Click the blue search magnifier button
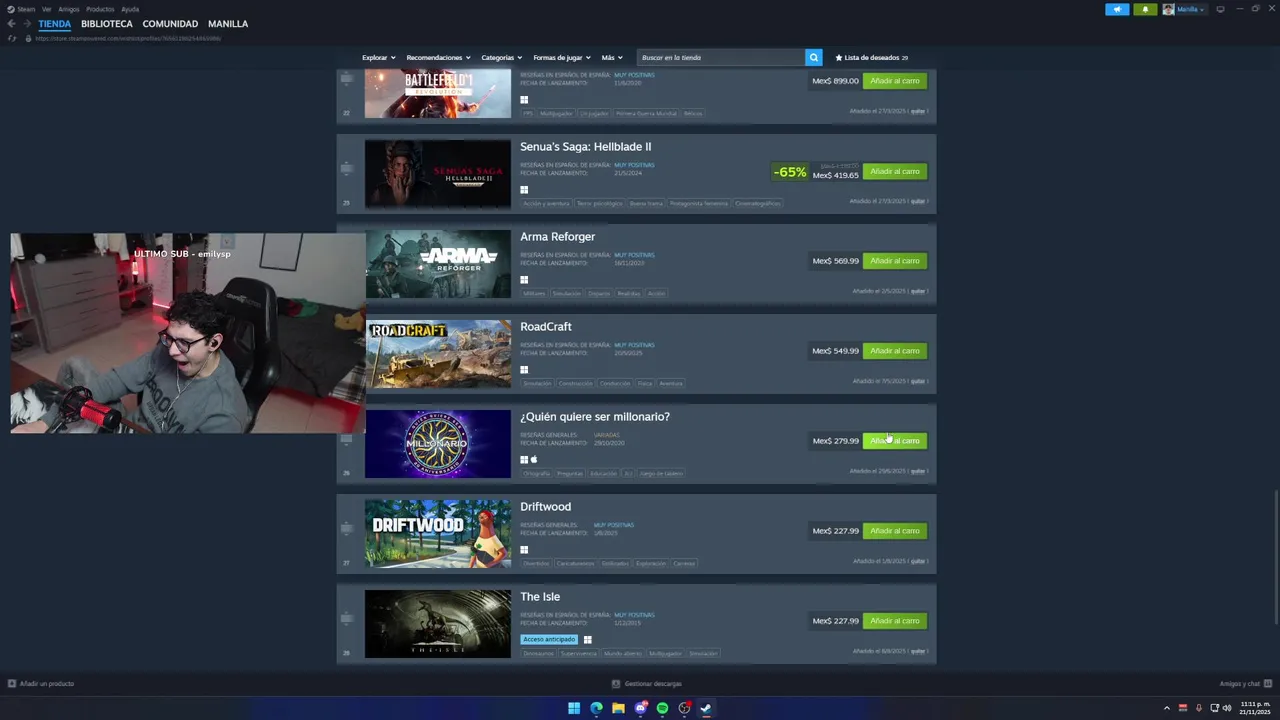Screen dimensions: 1280x720 point(814,58)
